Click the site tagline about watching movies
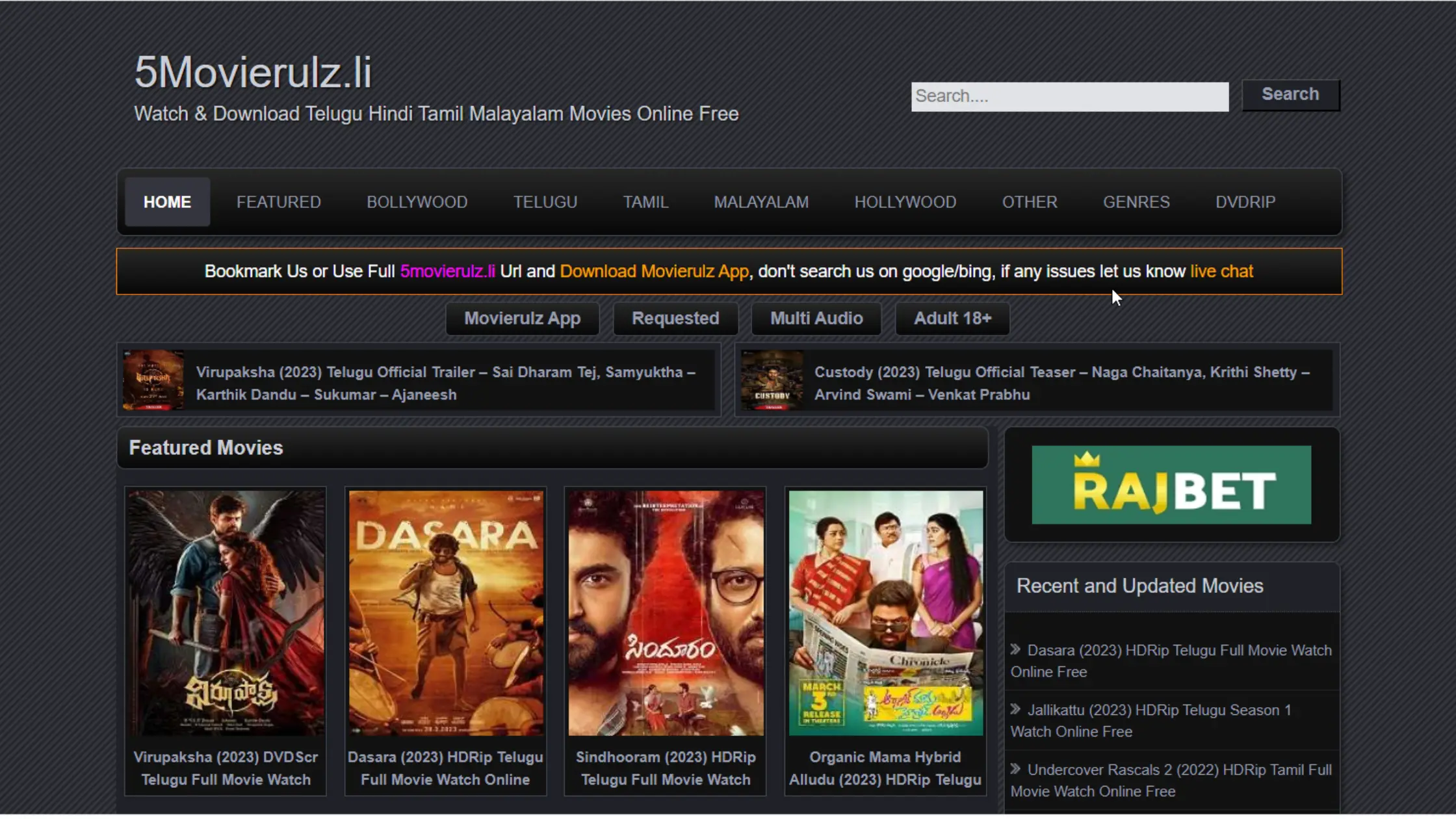 tap(436, 114)
